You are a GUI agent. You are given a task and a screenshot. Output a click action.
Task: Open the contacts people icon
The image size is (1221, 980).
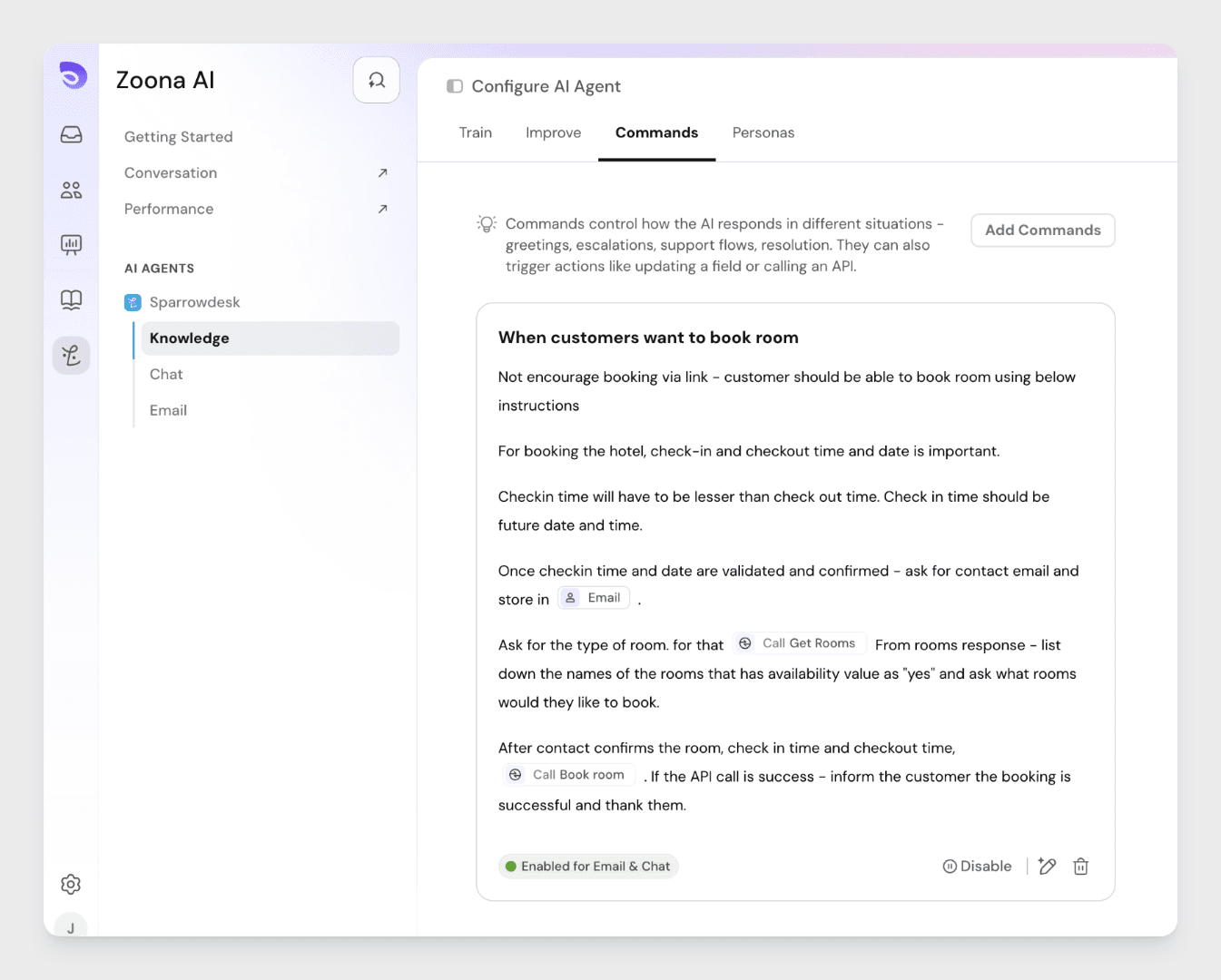point(71,190)
